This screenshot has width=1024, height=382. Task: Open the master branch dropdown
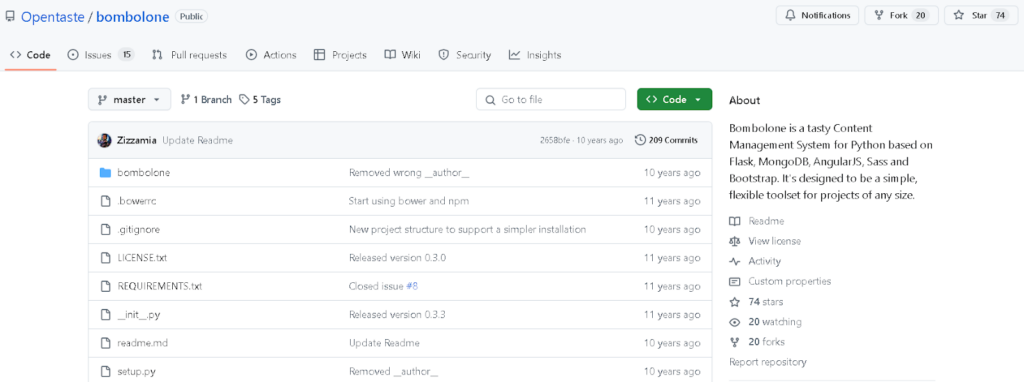pyautogui.click(x=129, y=100)
